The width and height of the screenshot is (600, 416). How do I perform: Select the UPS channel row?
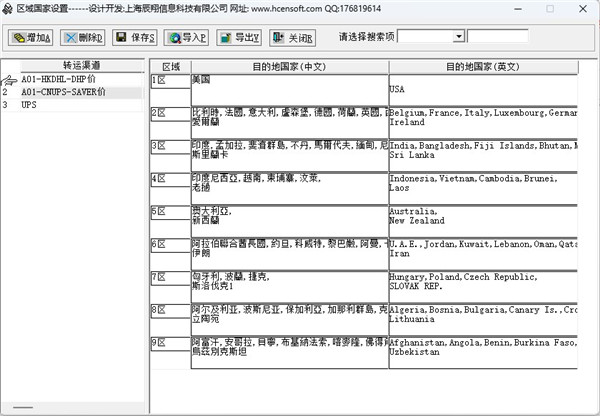(x=29, y=105)
